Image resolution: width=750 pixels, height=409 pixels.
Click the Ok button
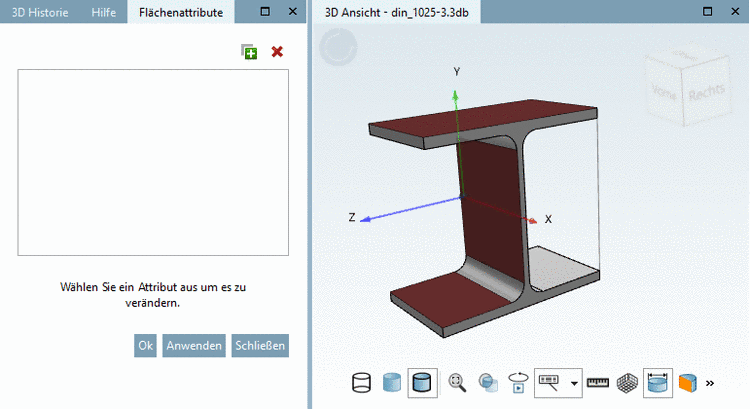145,345
